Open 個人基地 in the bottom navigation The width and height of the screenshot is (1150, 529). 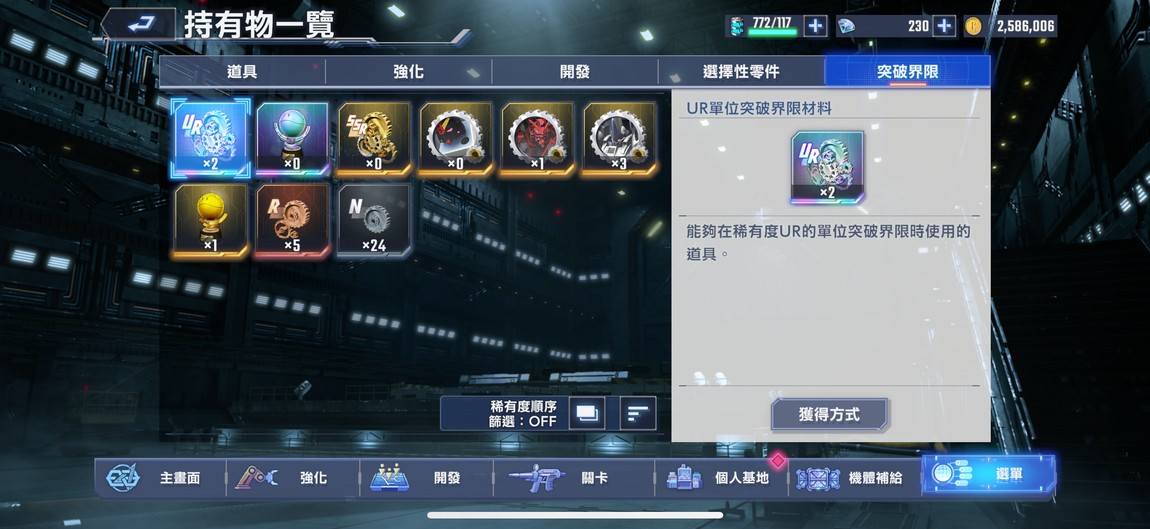720,478
